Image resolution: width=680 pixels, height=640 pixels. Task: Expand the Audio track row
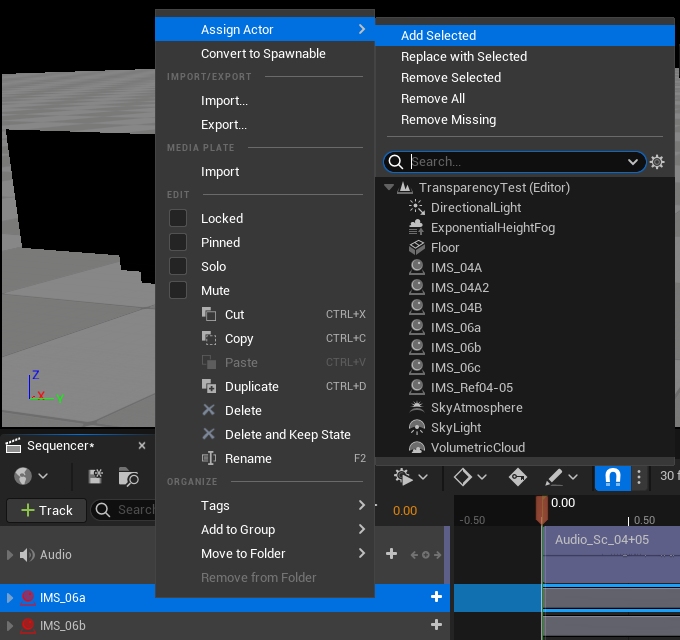(10, 555)
